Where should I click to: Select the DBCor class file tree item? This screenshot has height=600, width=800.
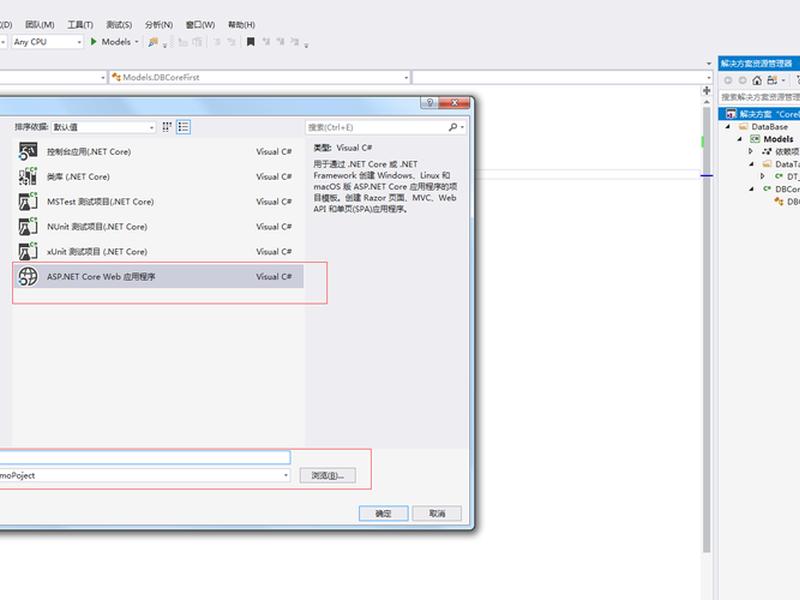point(787,189)
